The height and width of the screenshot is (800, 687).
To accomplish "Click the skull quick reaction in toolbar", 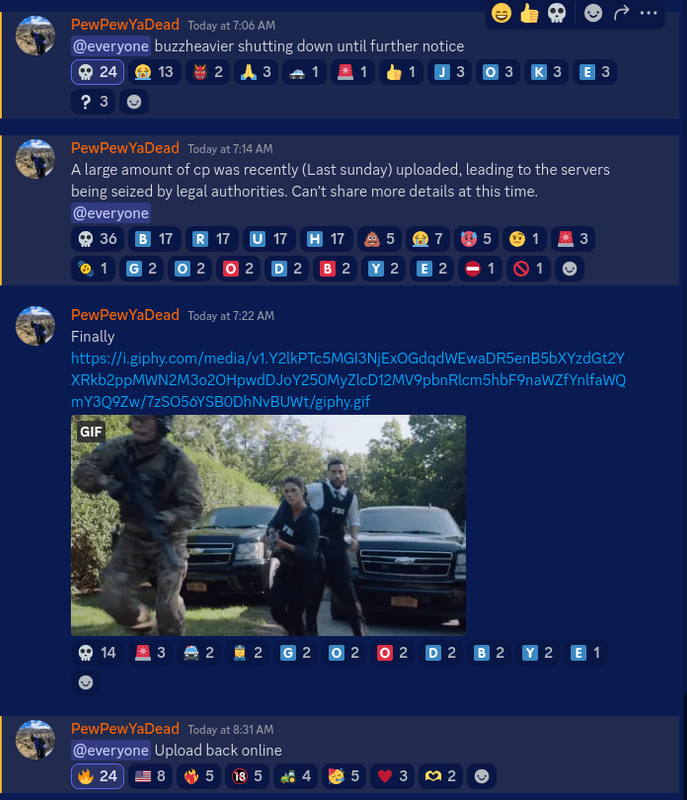I will tap(556, 13).
